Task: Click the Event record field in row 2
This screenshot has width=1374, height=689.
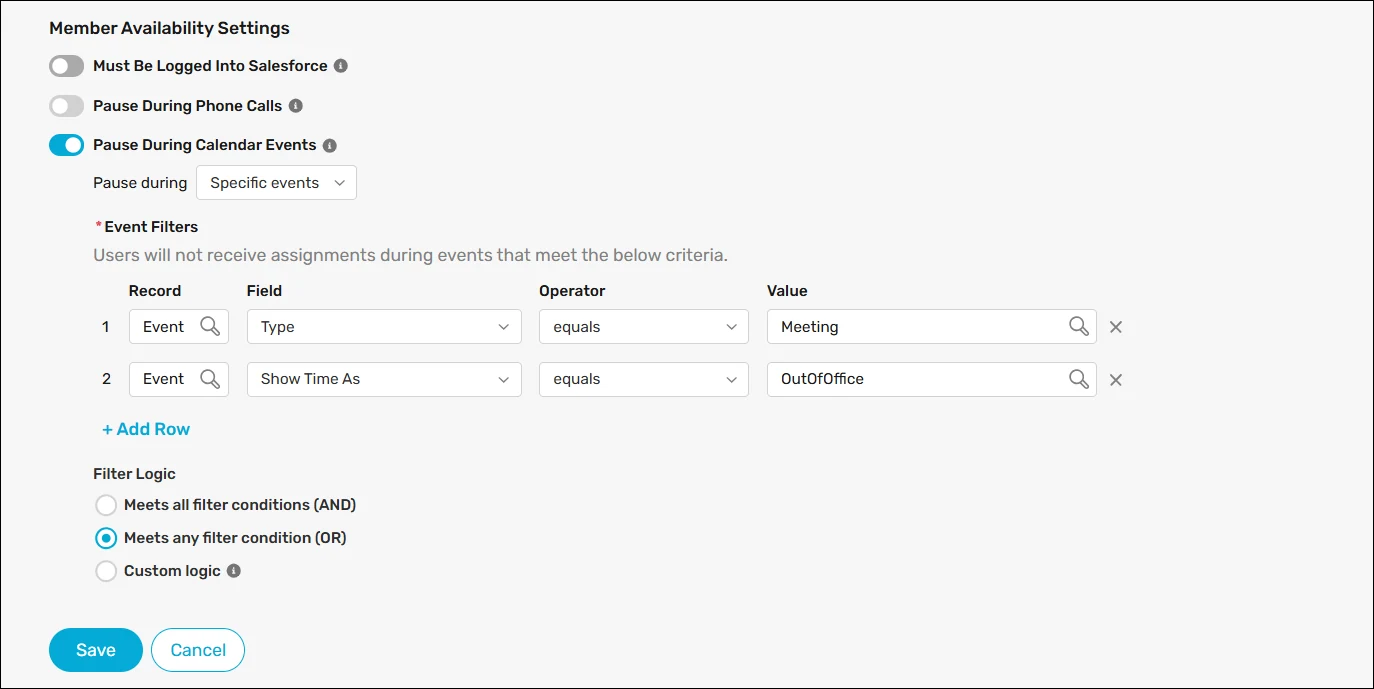Action: pos(179,379)
